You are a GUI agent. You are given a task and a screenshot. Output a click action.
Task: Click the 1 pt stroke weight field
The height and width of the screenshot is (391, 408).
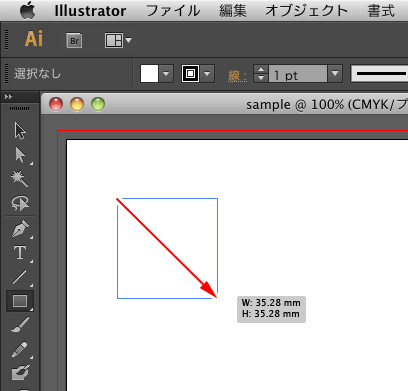(x=298, y=74)
